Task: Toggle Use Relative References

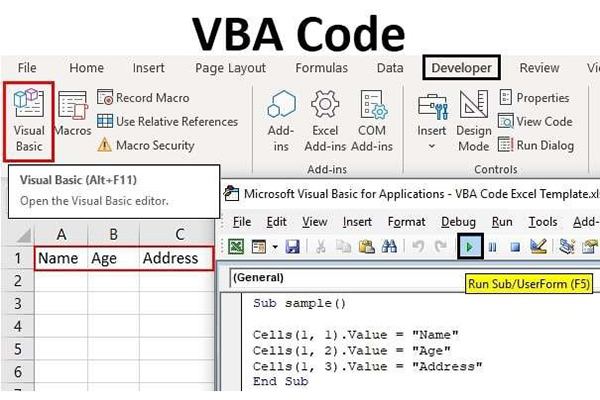Action: 167,122
